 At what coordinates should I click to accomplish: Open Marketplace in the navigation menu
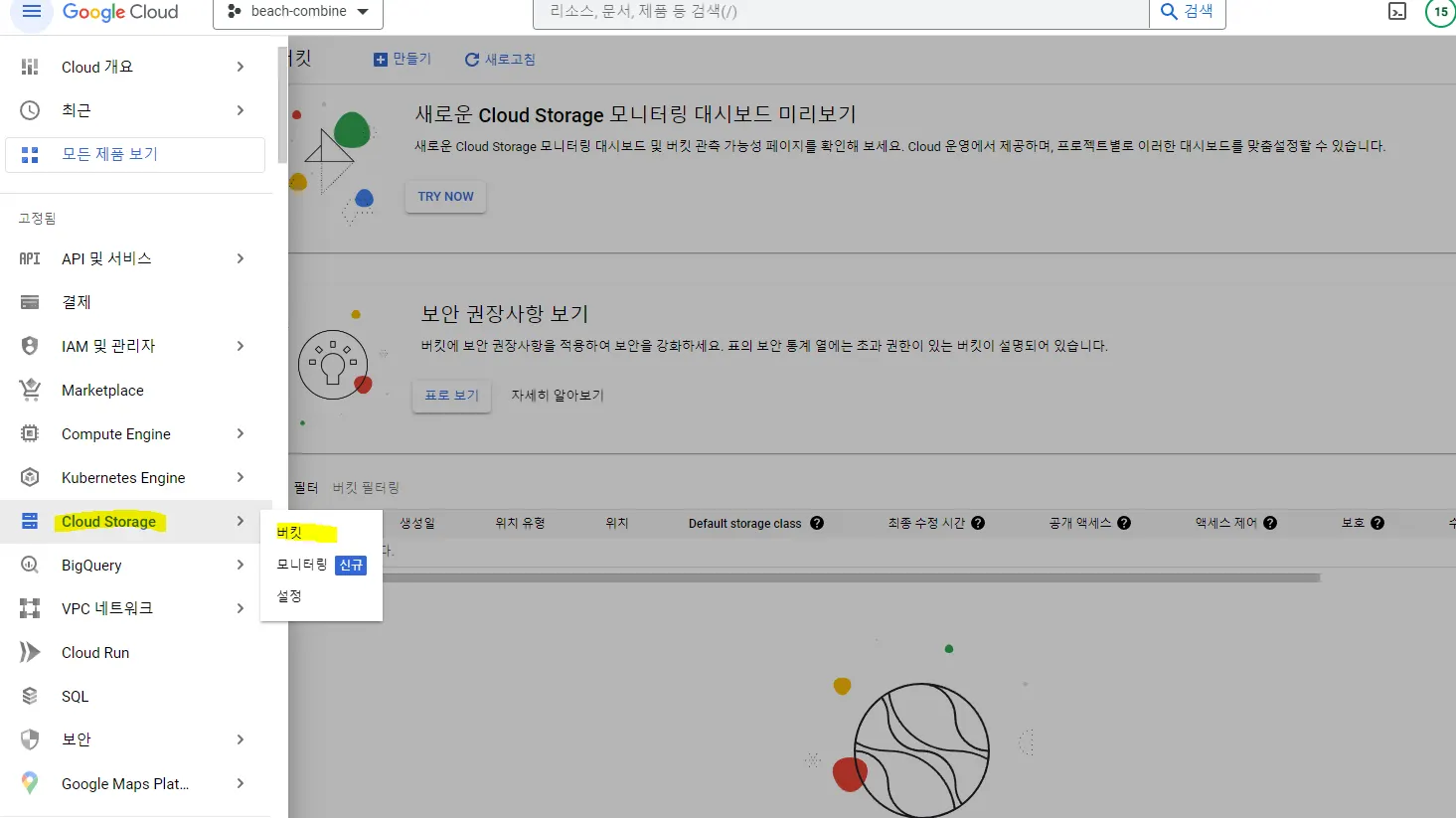136,390
